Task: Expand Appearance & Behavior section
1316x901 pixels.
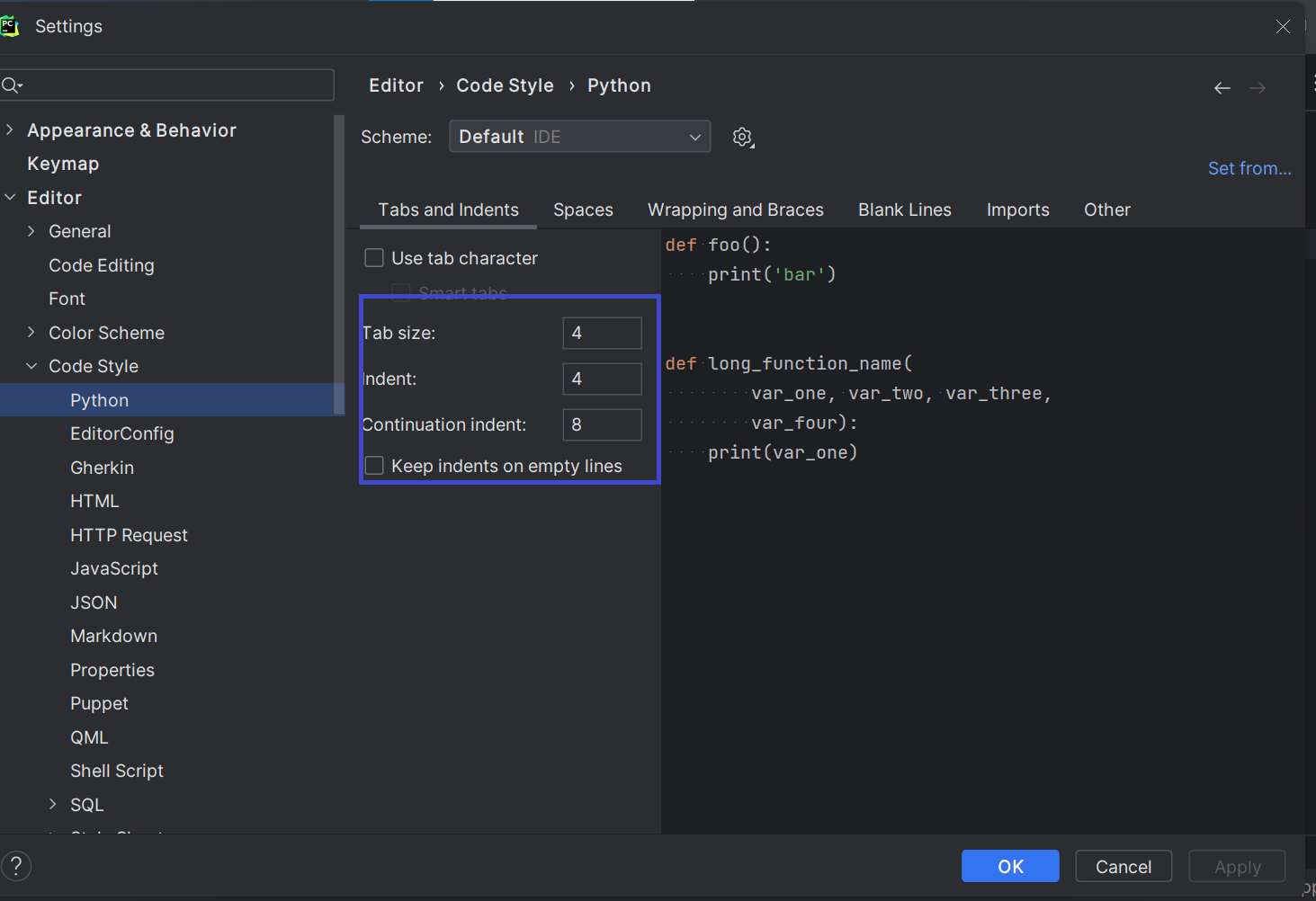Action: [x=10, y=129]
